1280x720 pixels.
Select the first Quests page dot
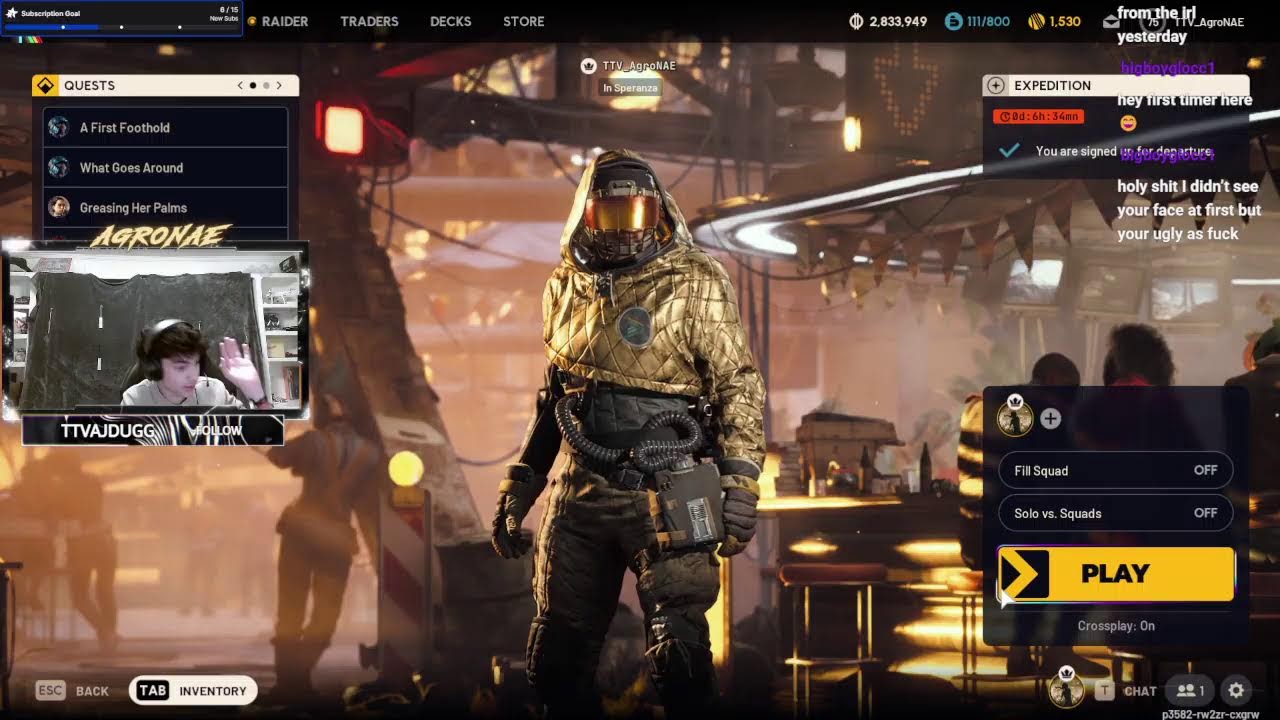tap(253, 86)
